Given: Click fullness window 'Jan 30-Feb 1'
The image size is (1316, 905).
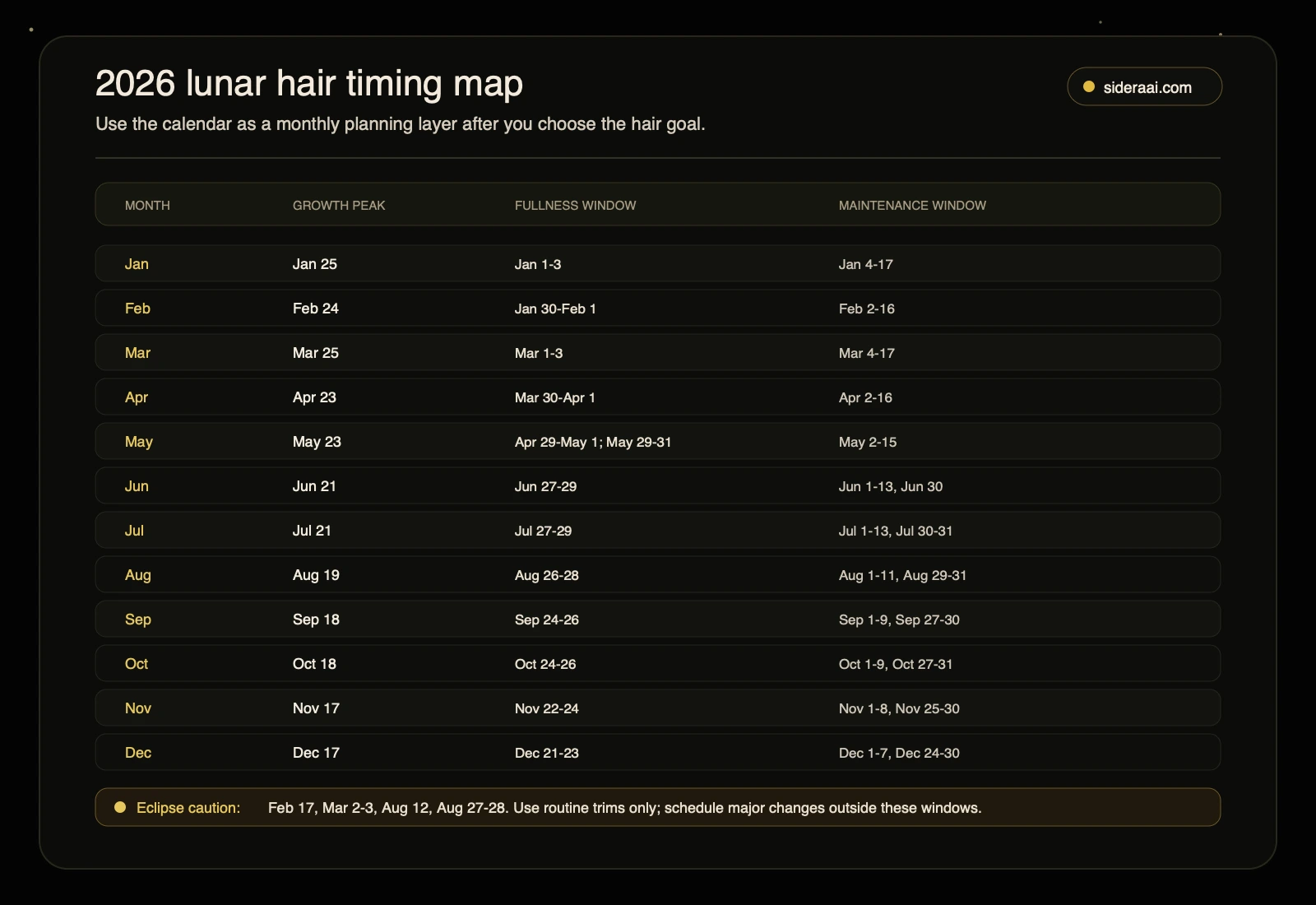Looking at the screenshot, I should [555, 309].
